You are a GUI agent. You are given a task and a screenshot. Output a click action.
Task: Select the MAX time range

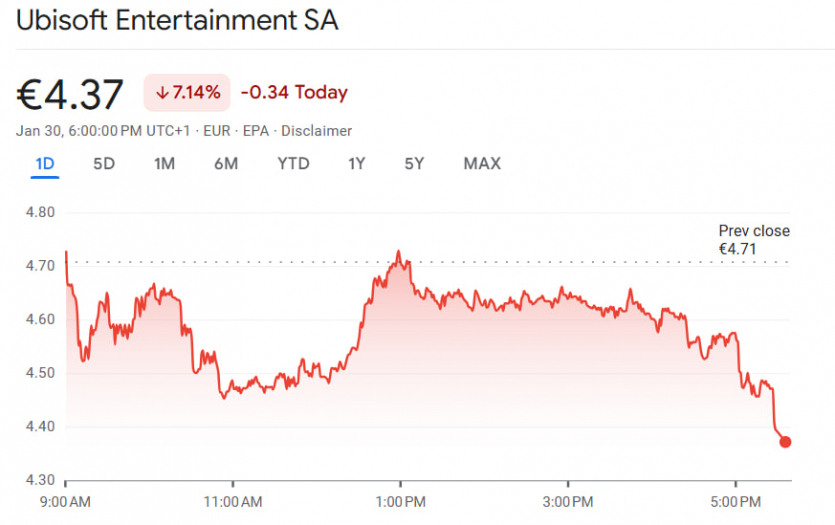pos(482,164)
